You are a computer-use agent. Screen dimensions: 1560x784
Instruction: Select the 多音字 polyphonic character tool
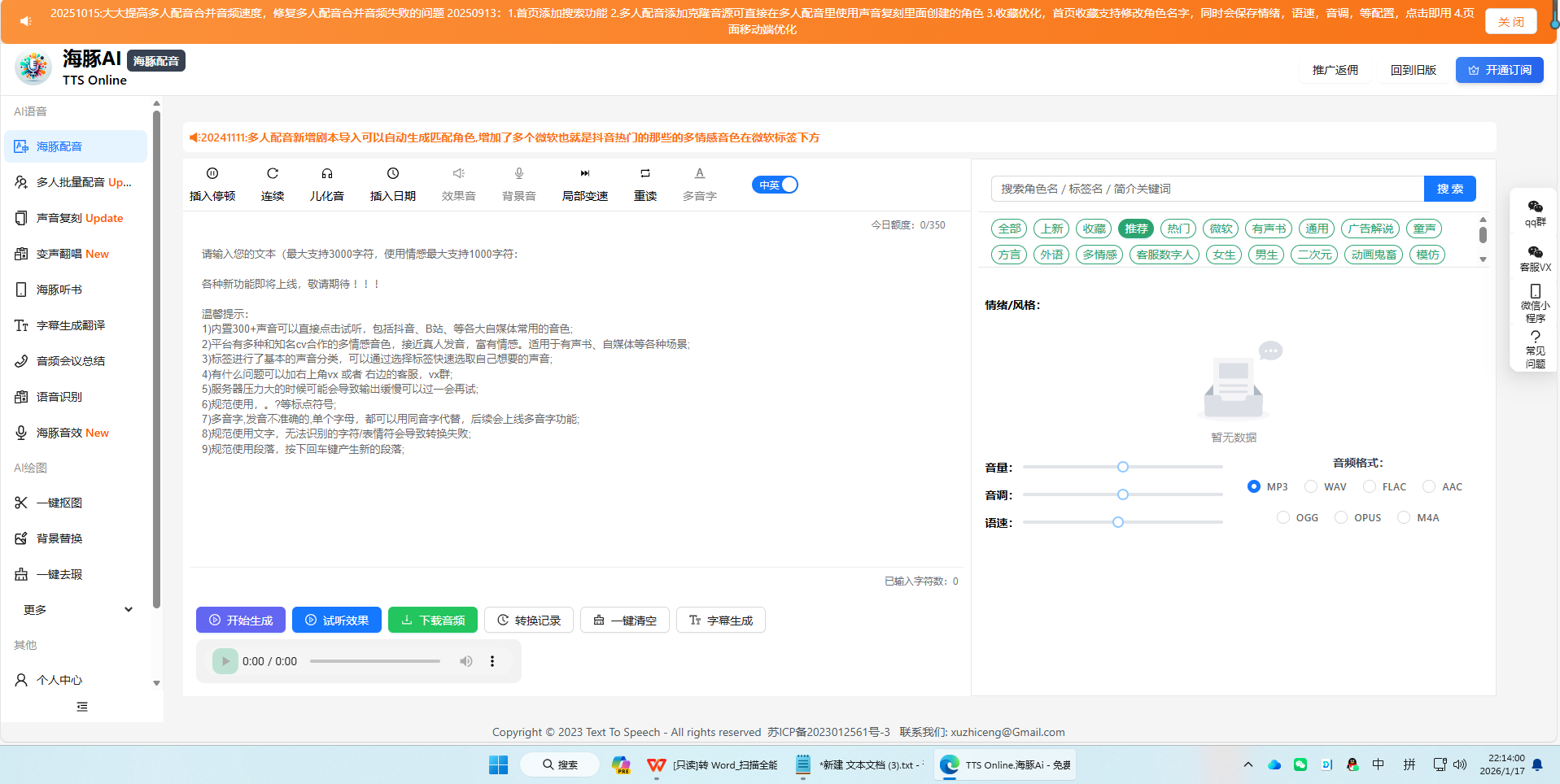[698, 183]
